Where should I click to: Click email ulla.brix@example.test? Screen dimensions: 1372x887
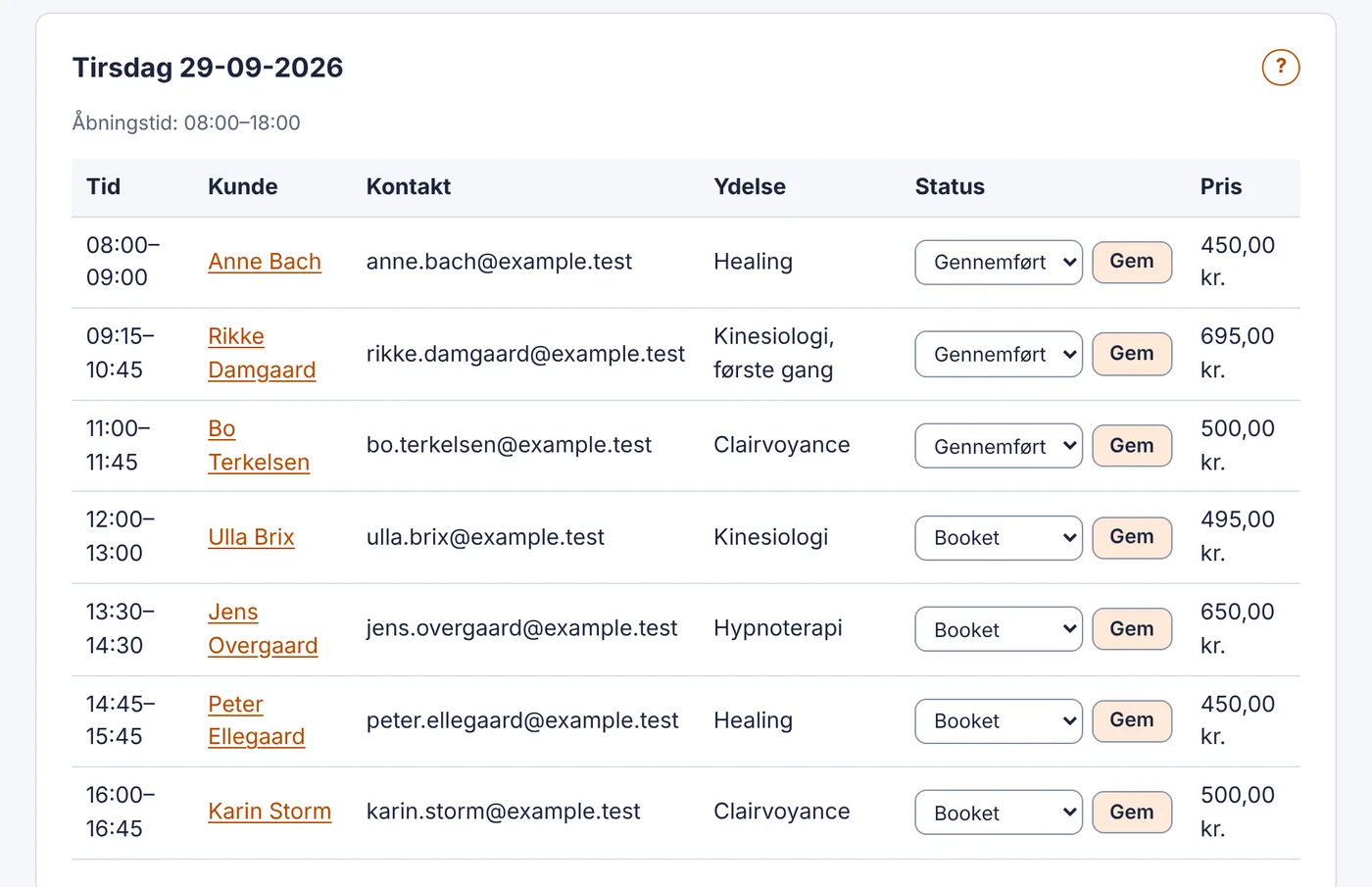click(485, 537)
